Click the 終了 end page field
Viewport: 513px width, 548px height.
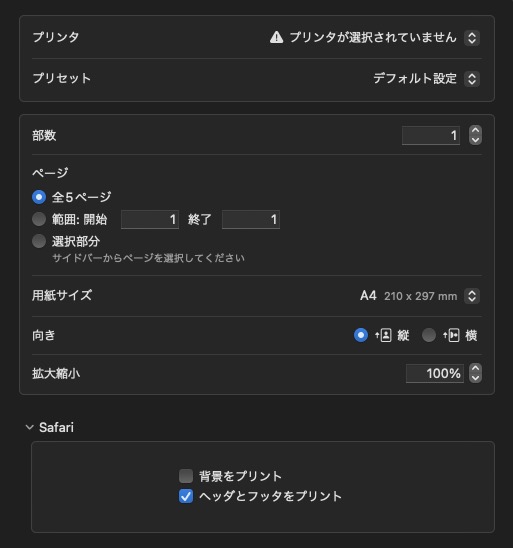(x=251, y=219)
